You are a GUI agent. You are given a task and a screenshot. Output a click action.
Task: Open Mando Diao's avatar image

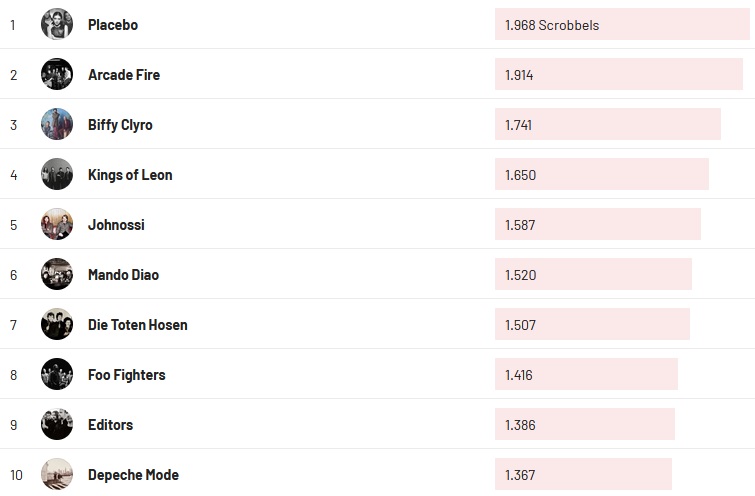click(x=57, y=274)
